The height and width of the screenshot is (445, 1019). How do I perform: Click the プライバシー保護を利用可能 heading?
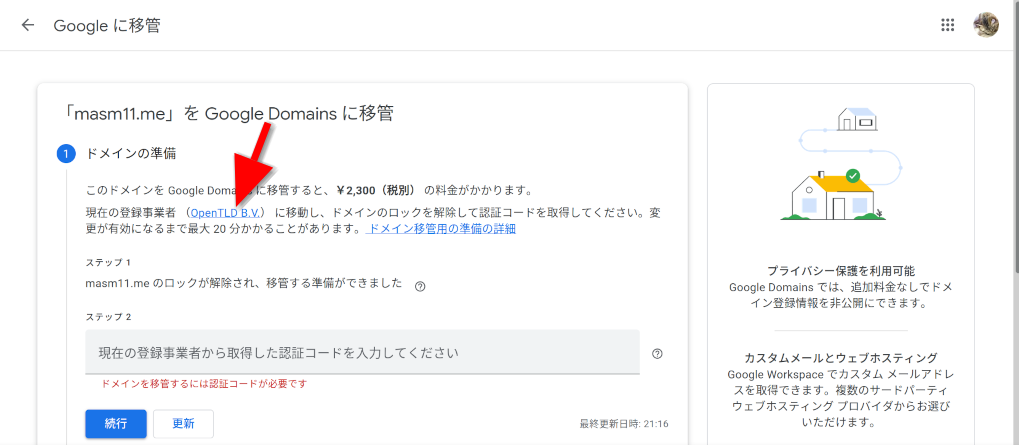coord(842,271)
